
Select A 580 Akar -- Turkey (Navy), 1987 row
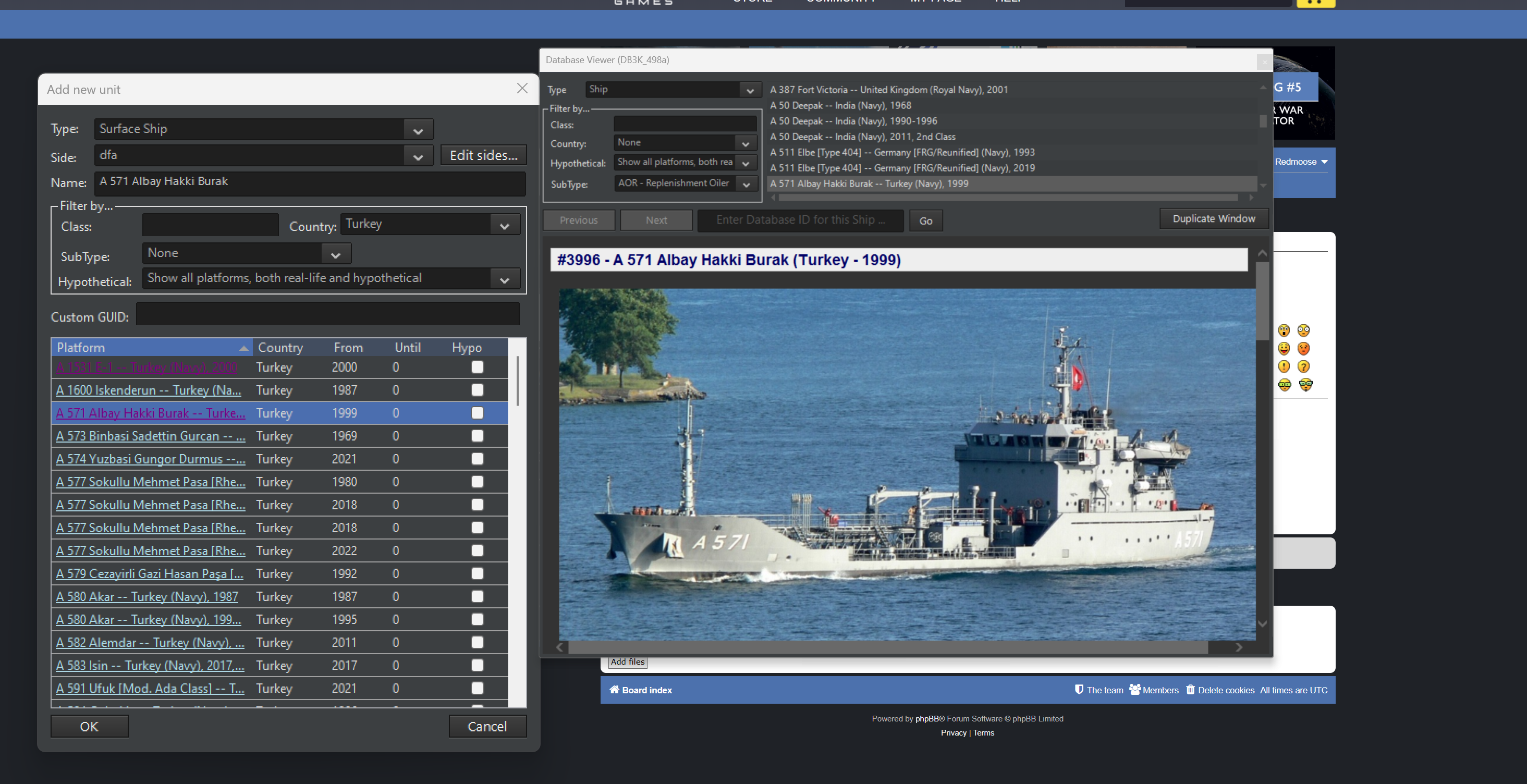[x=279, y=596]
